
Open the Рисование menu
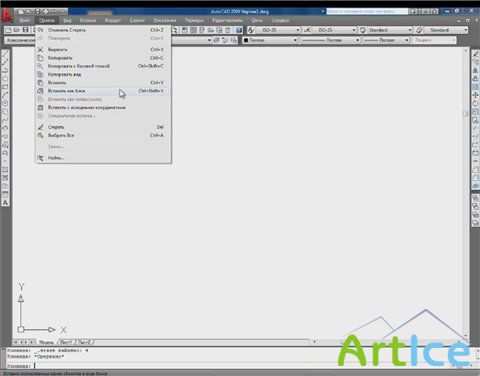click(165, 20)
